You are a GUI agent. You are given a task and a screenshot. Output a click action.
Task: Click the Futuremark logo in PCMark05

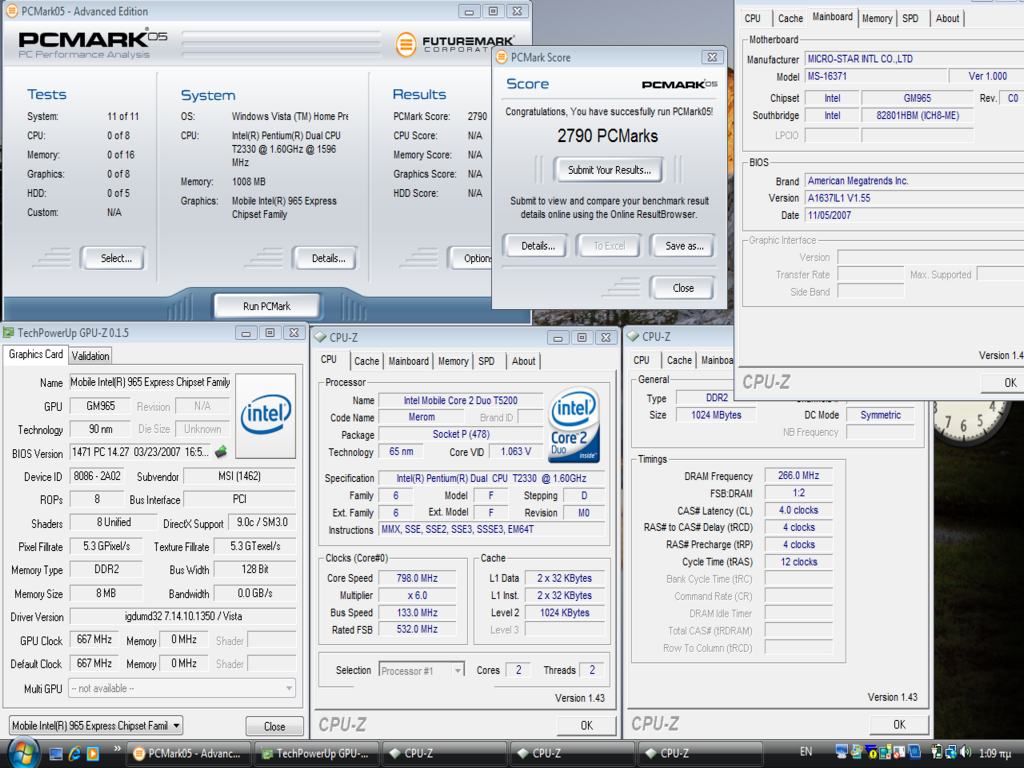pyautogui.click(x=455, y=44)
